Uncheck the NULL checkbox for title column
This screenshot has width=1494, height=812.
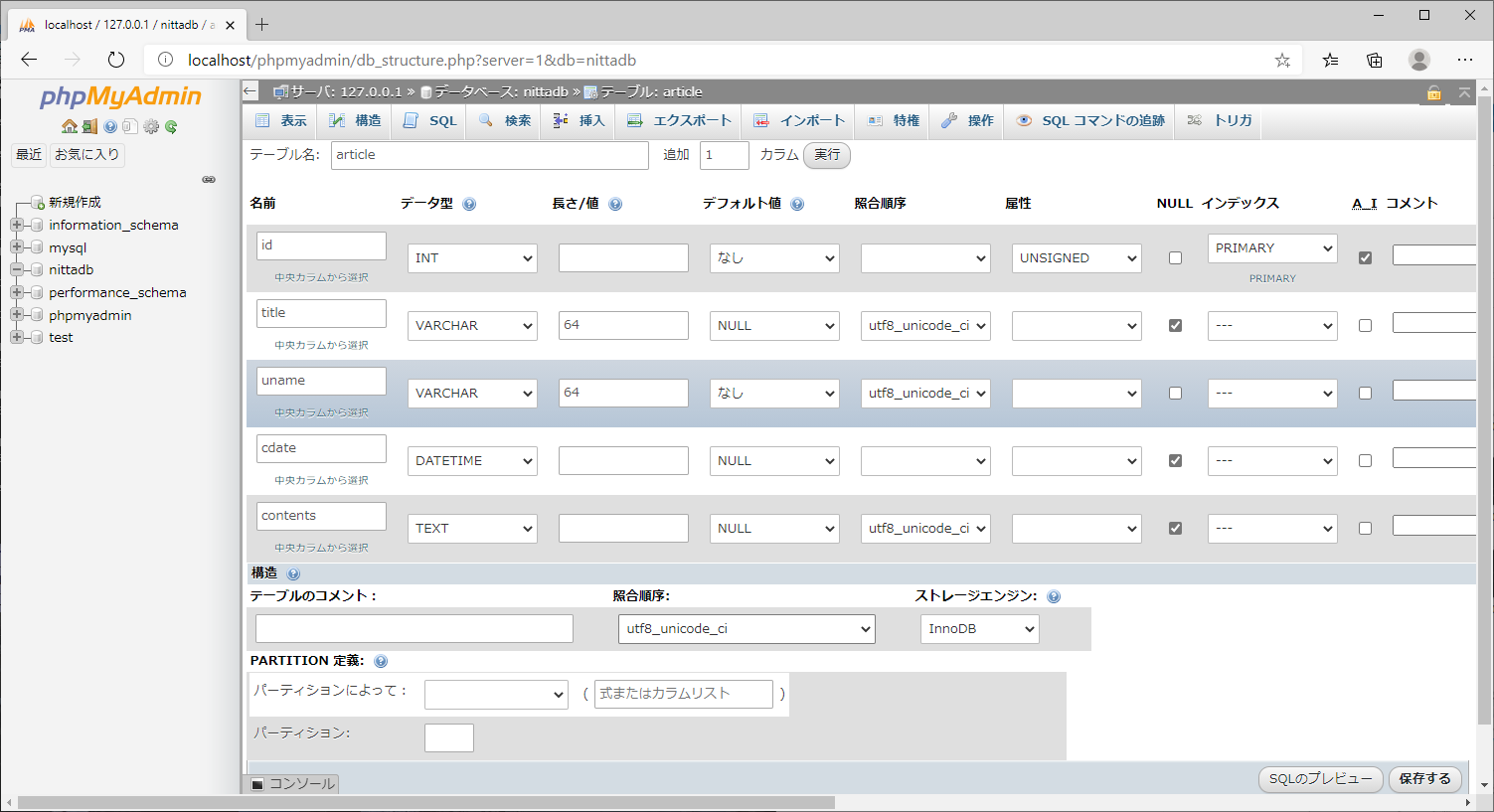1175,325
